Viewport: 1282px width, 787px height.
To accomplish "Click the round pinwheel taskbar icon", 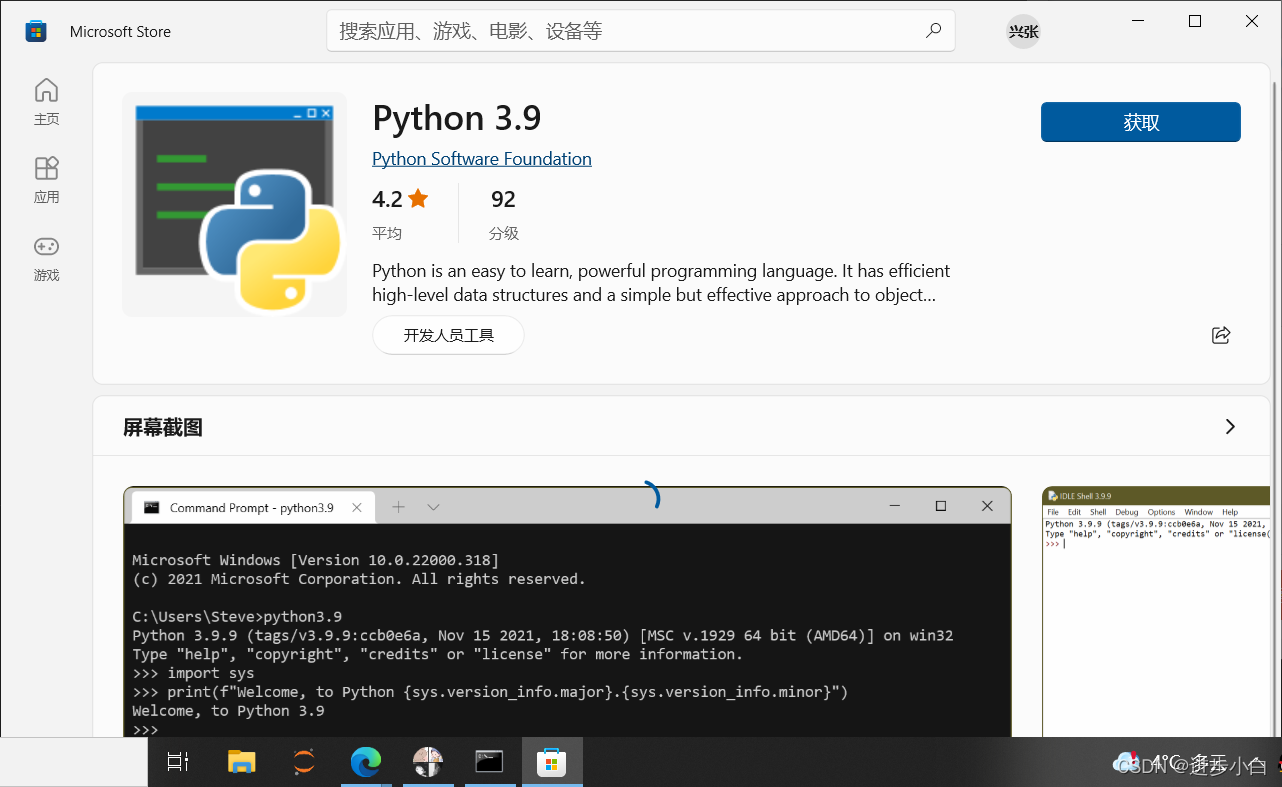I will pyautogui.click(x=428, y=762).
